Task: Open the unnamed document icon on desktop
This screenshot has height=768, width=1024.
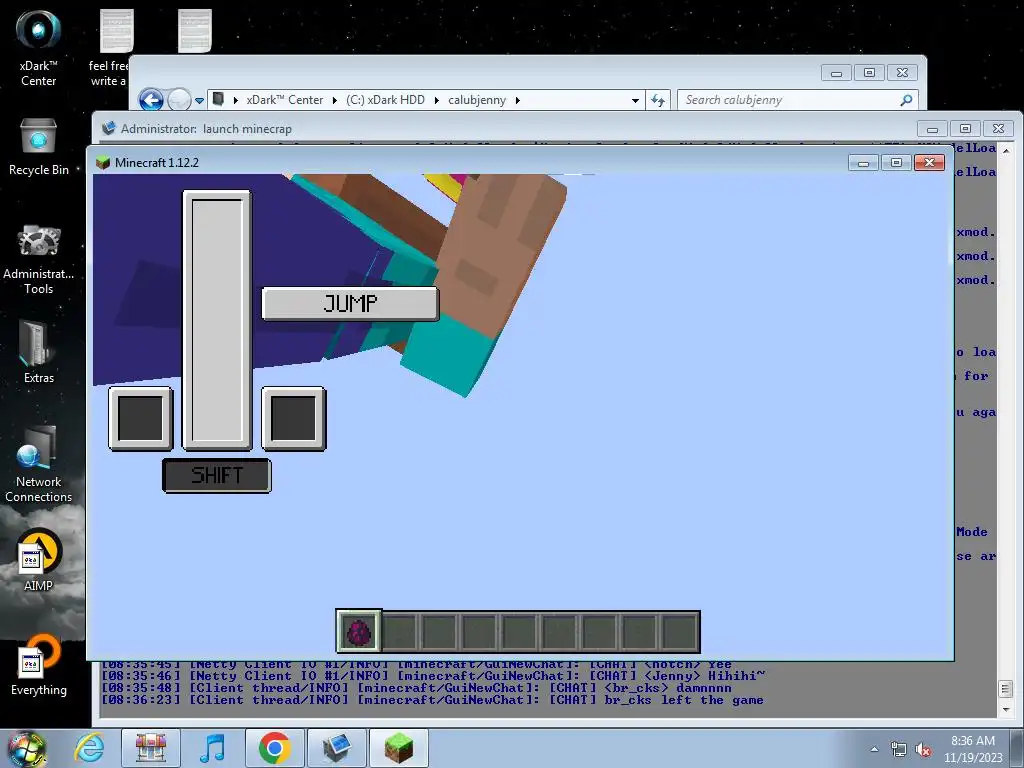Action: pos(195,31)
